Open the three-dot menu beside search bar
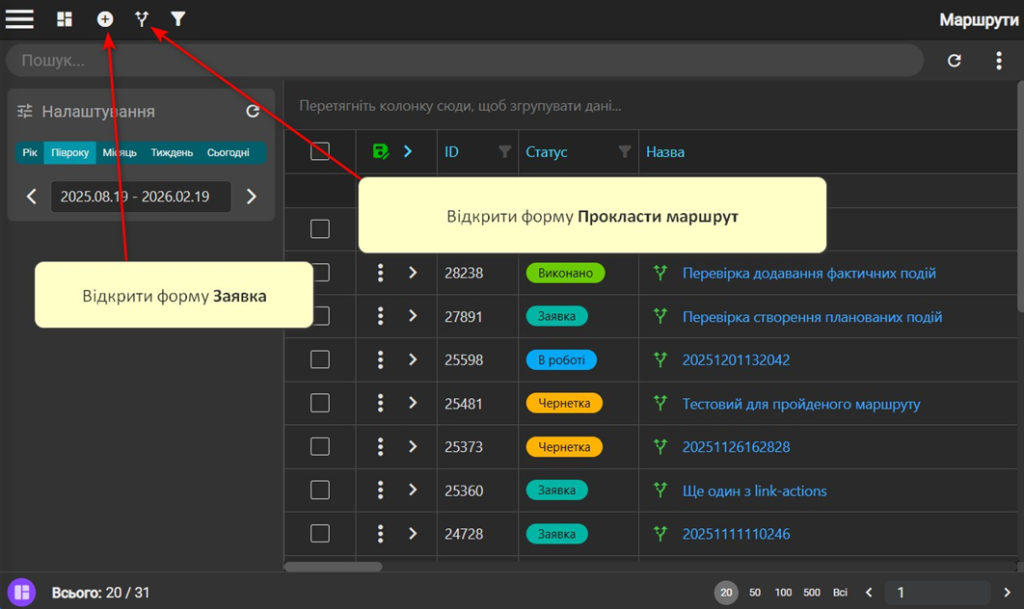Image resolution: width=1024 pixels, height=609 pixels. (999, 61)
